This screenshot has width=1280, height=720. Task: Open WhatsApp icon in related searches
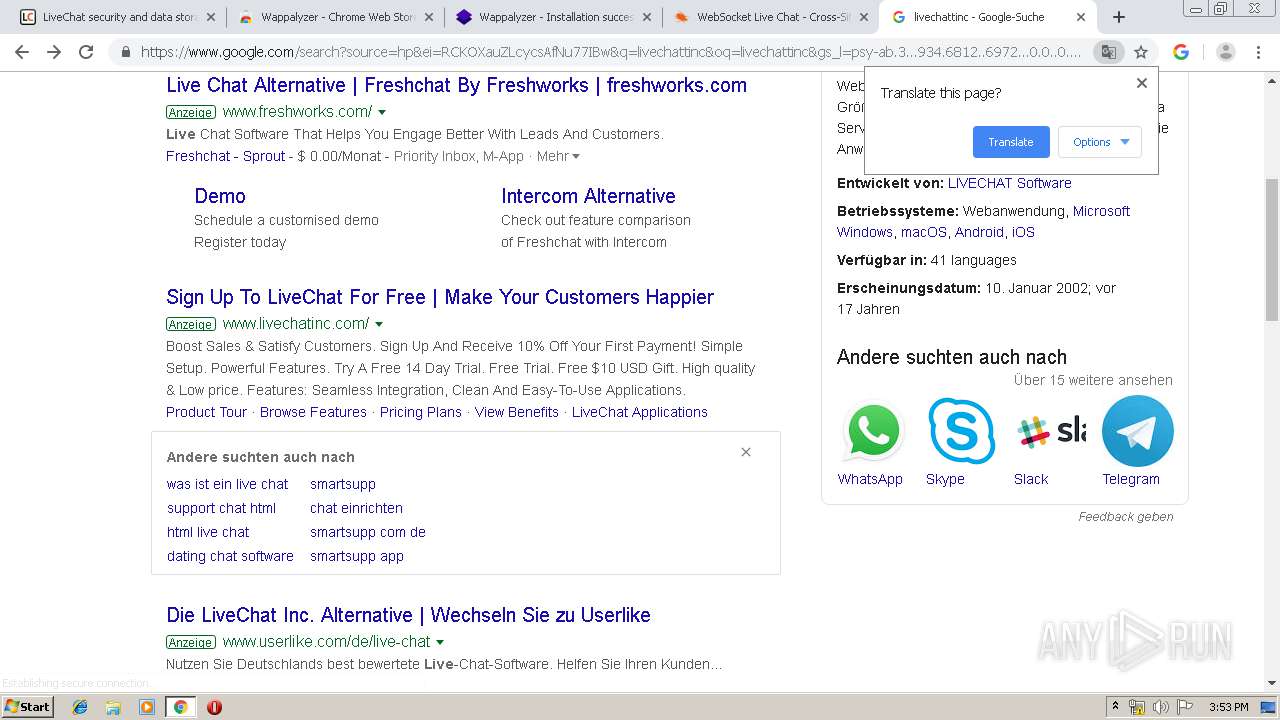(x=872, y=432)
